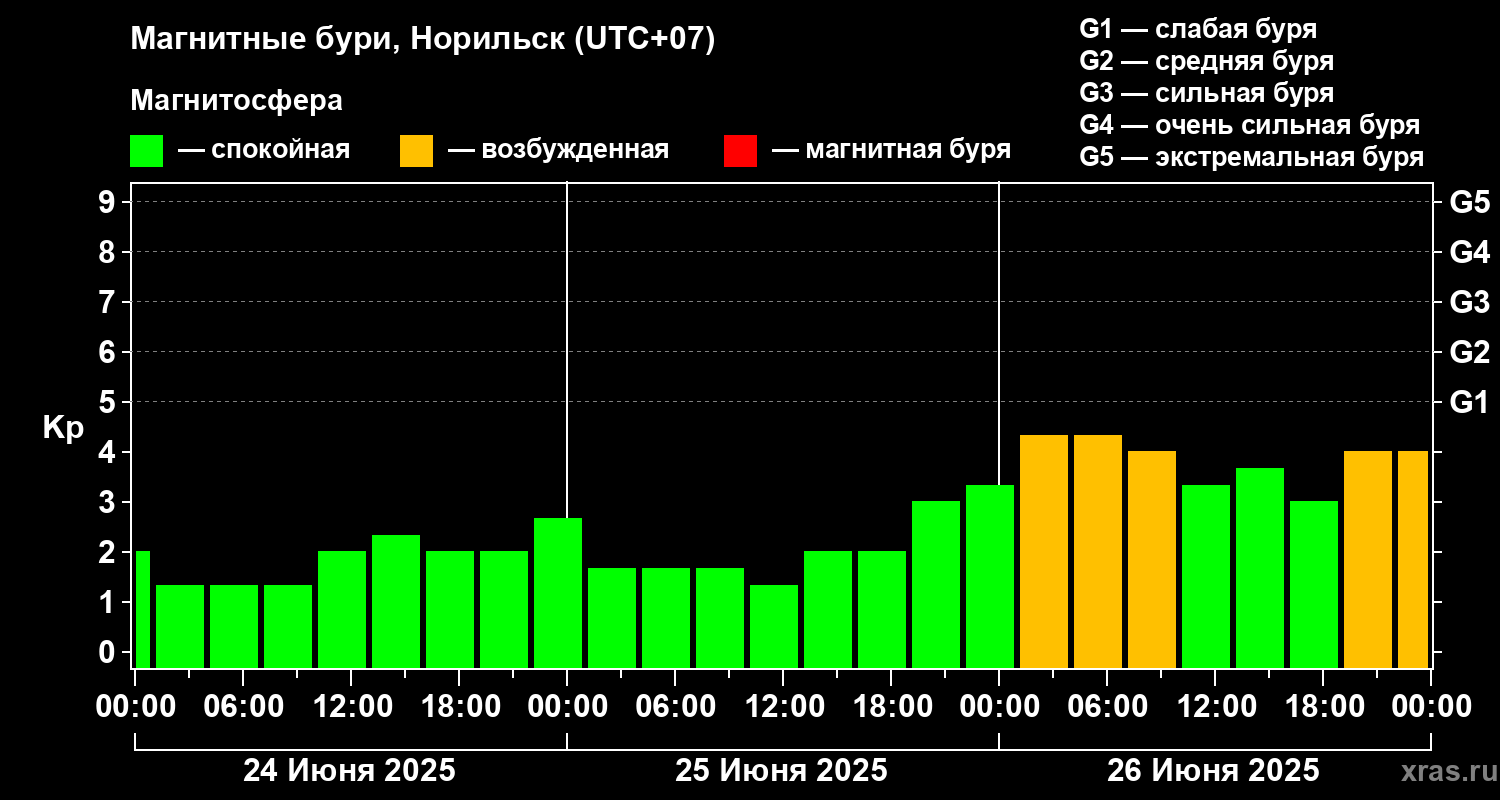Click the standalone "G3" right-axis label

1470,302
